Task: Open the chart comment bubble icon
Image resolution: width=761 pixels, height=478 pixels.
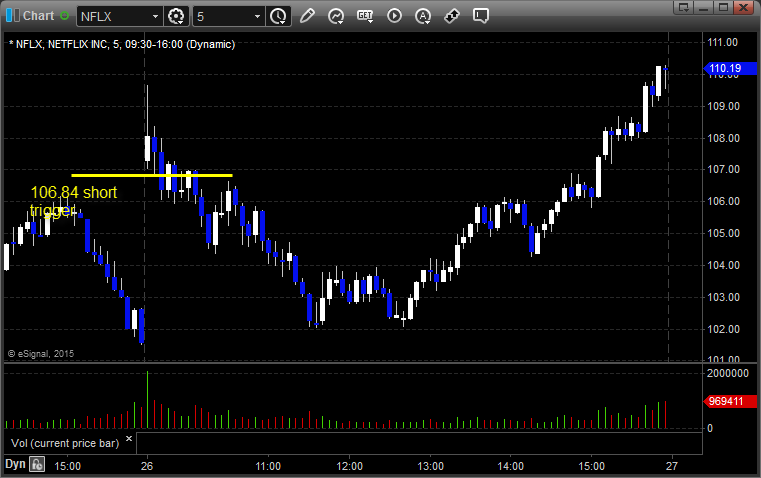Action: 480,16
